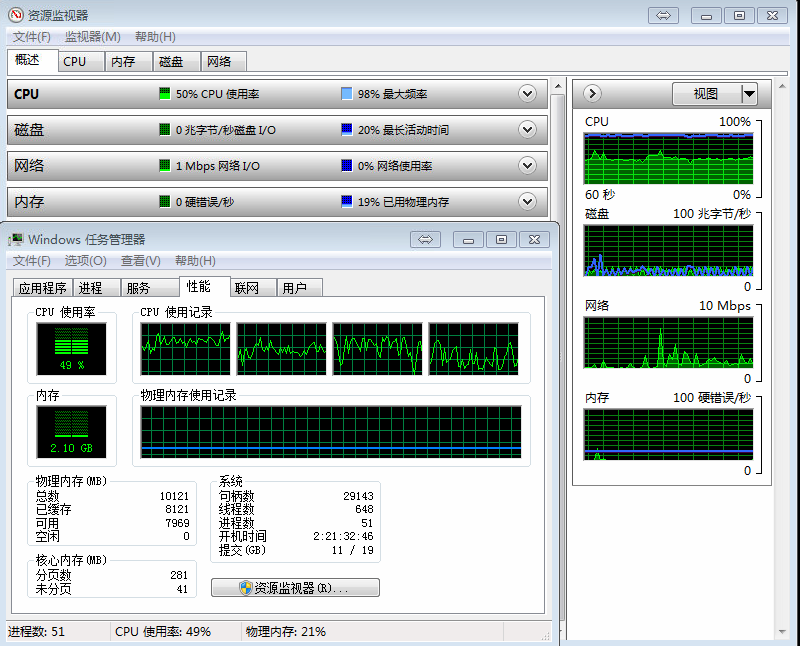Viewport: 800px width, 646px height.
Task: Switch to the 进程 tab in Task Manager
Action: 96,288
